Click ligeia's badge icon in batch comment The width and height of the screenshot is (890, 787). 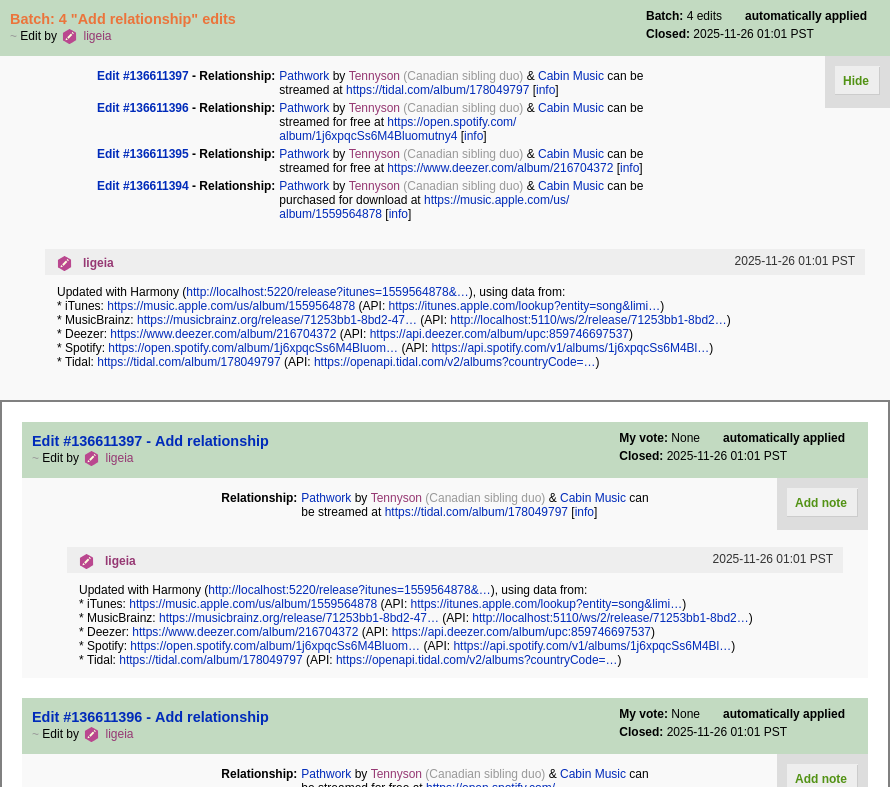point(65,263)
